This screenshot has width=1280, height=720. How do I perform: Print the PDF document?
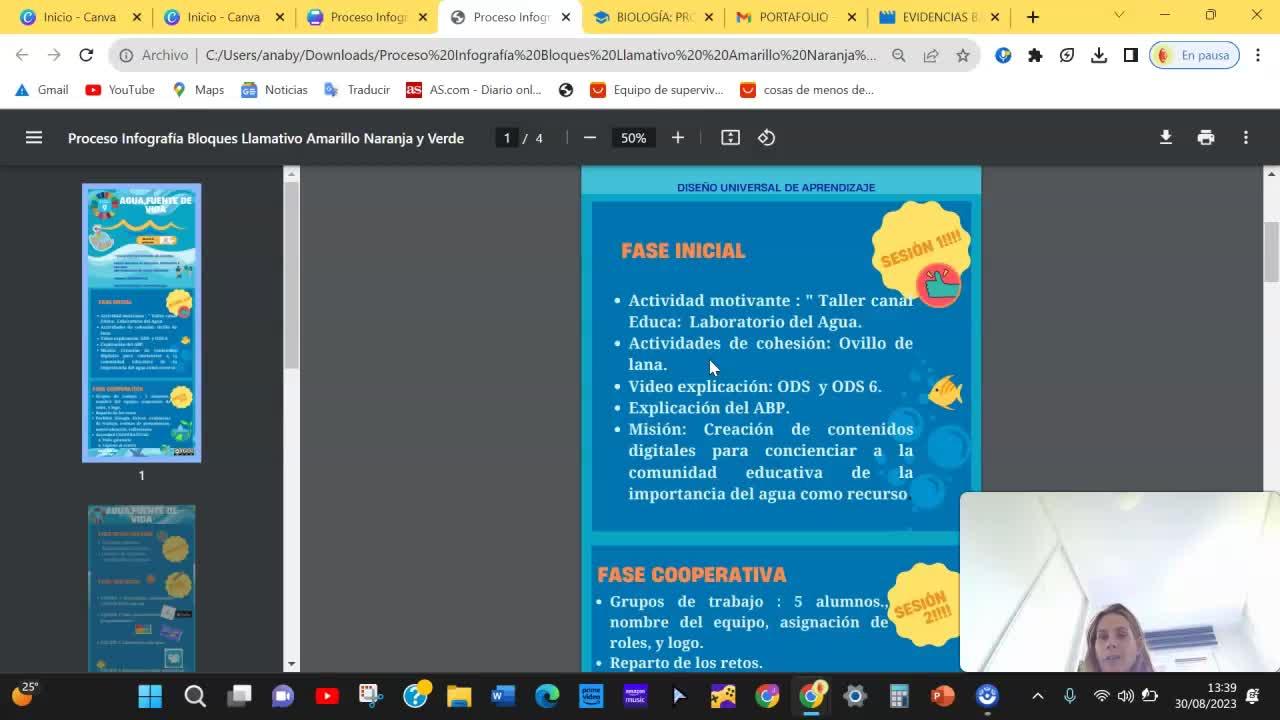[1206, 138]
